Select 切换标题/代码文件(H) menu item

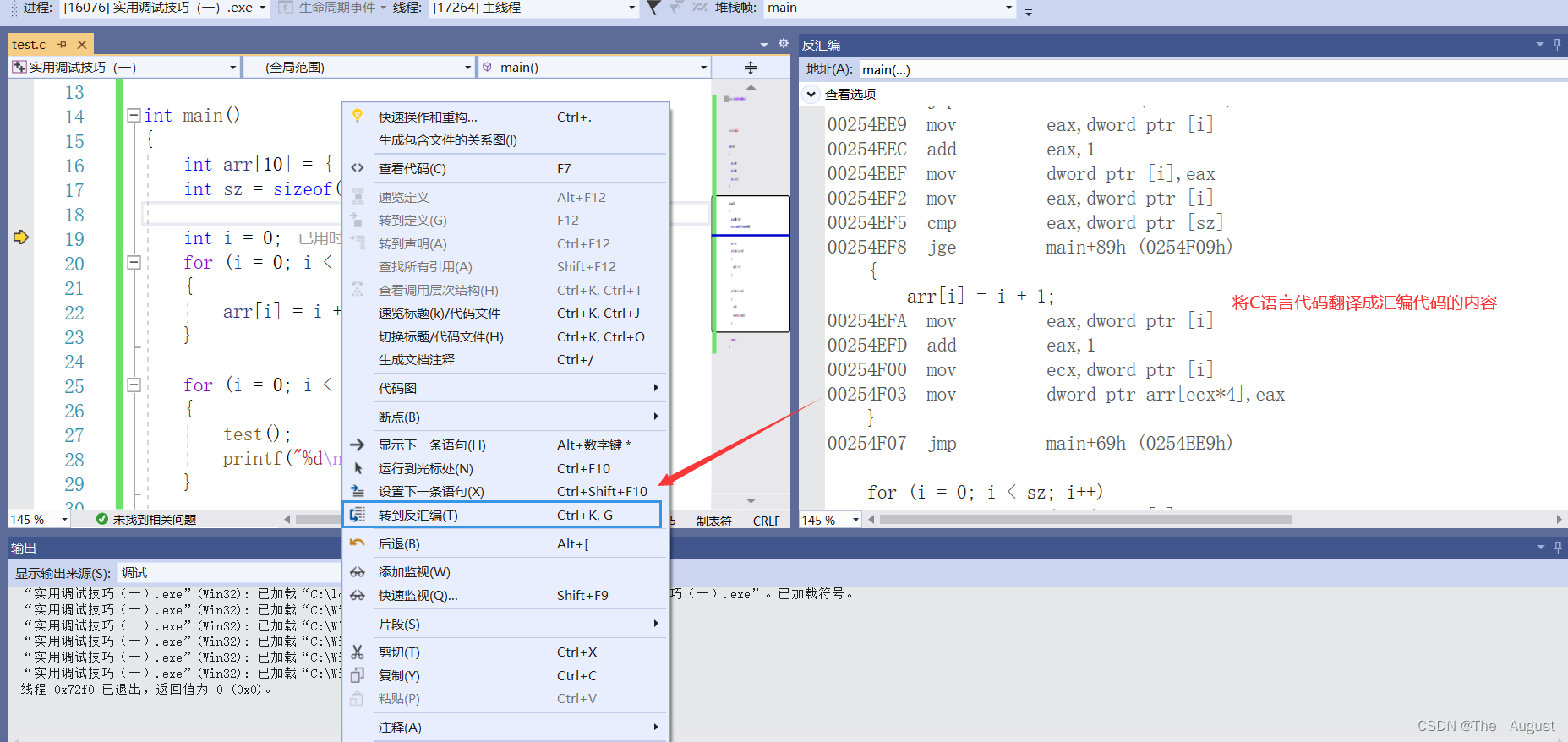(x=505, y=336)
